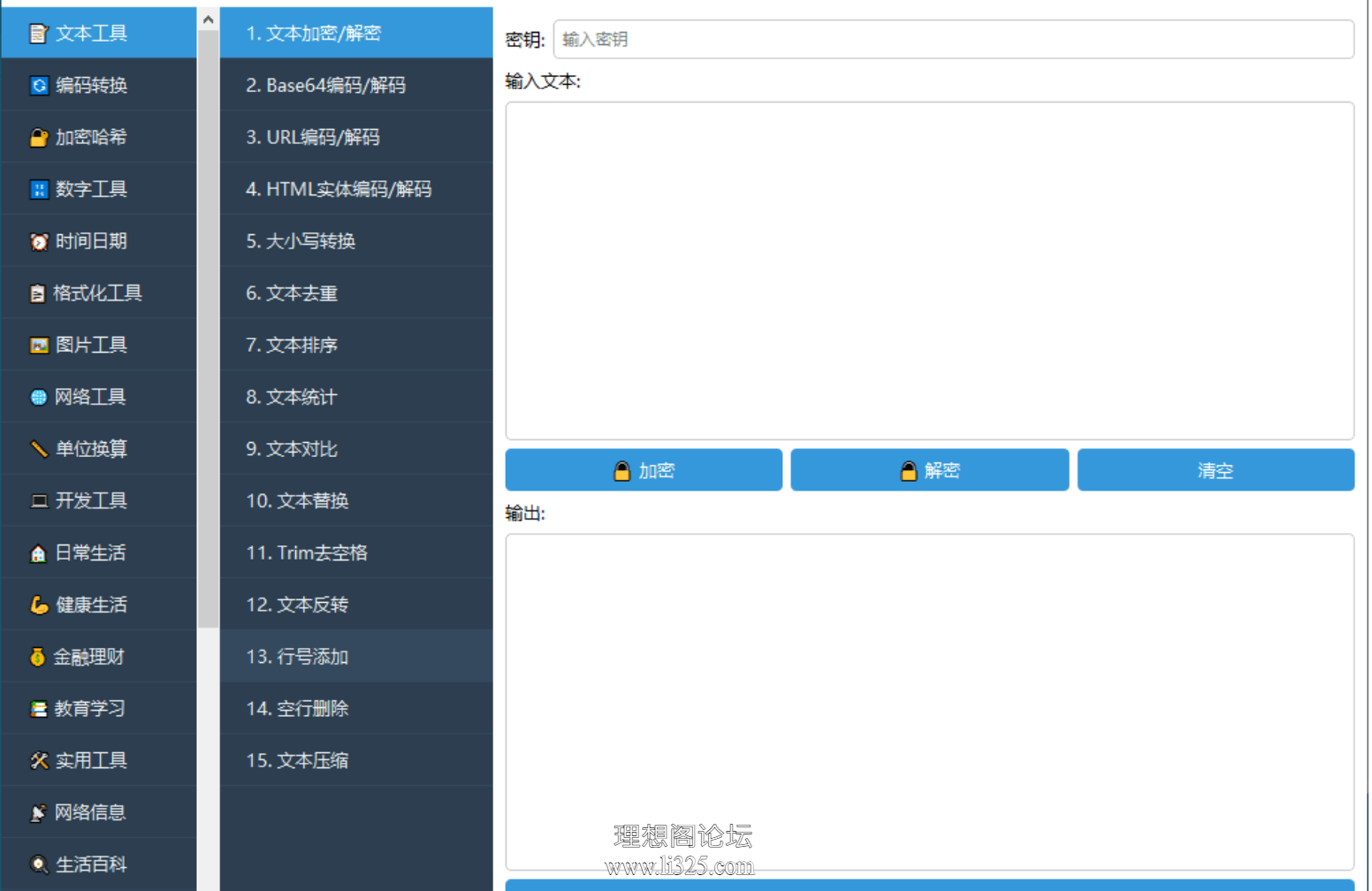Screen dimensions: 1372x891
Task: Open 时间日期 category label
Action: tap(92, 241)
